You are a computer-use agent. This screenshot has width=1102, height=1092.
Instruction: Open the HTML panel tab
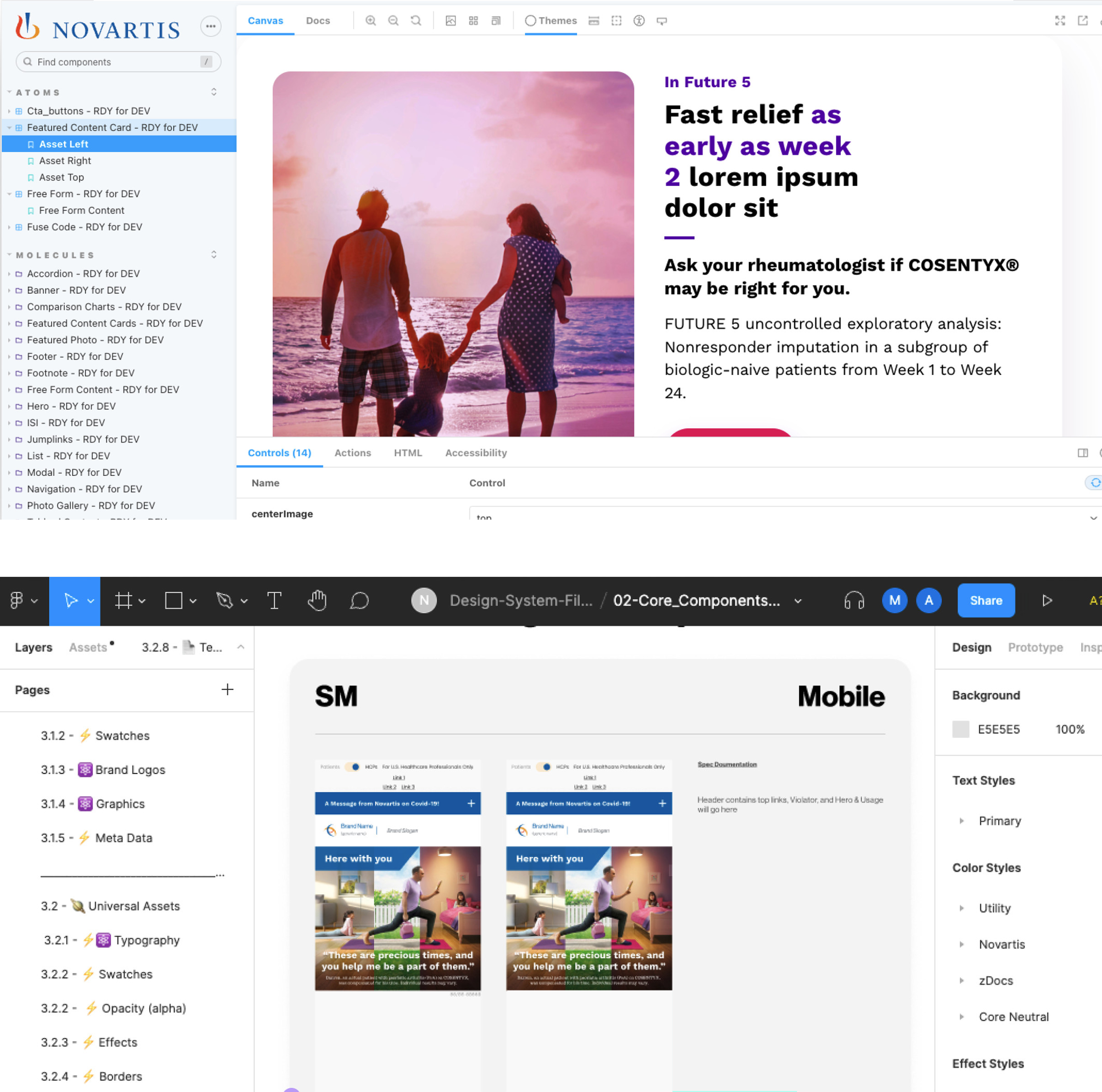[408, 453]
